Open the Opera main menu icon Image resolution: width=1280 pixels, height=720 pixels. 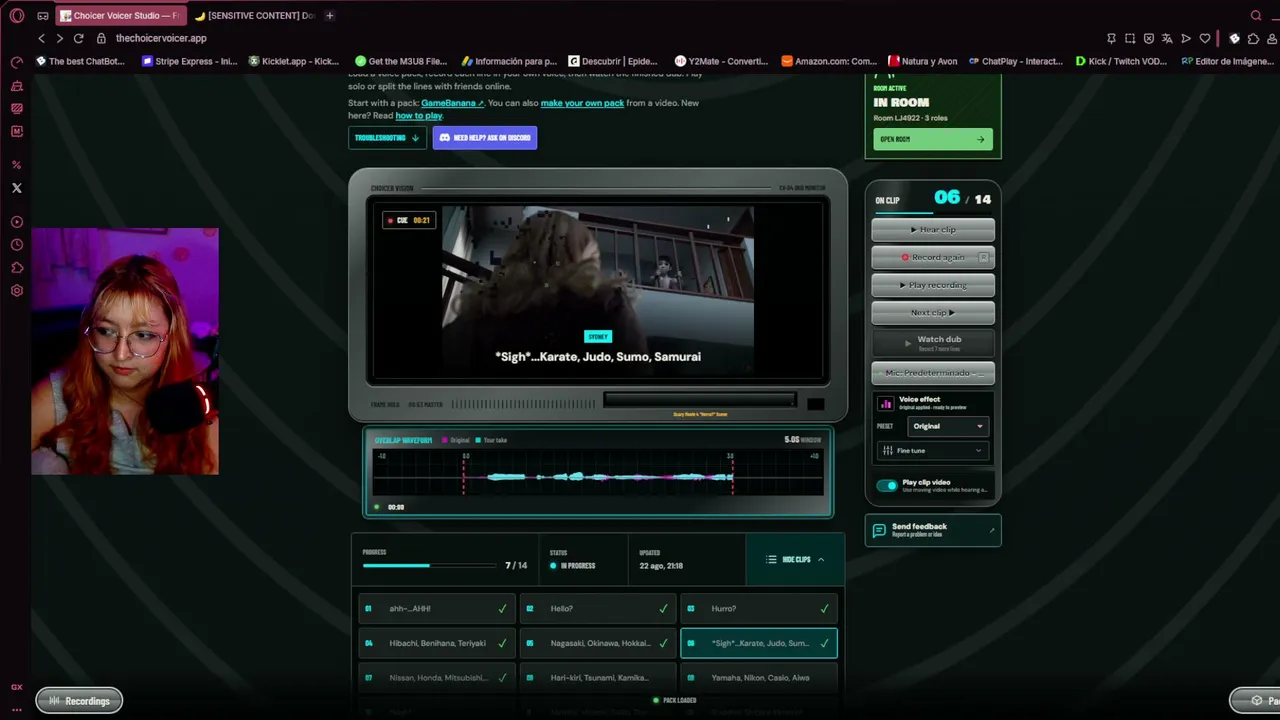[17, 15]
